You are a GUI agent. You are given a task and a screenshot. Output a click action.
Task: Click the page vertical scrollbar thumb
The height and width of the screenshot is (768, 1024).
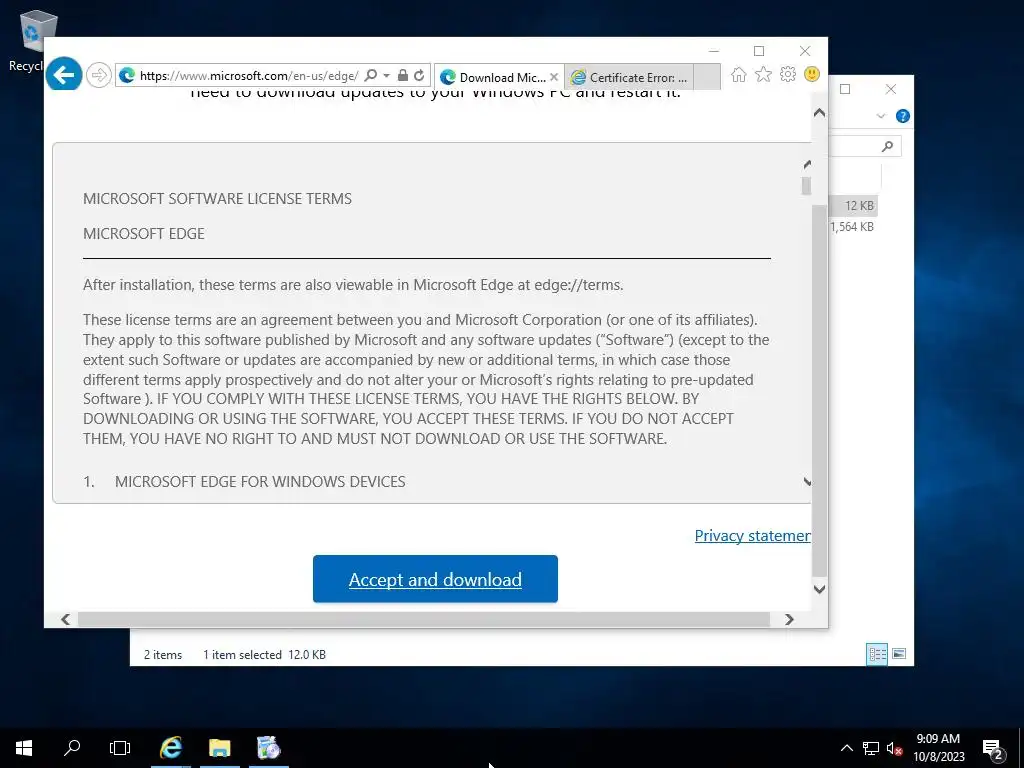[x=820, y=390]
